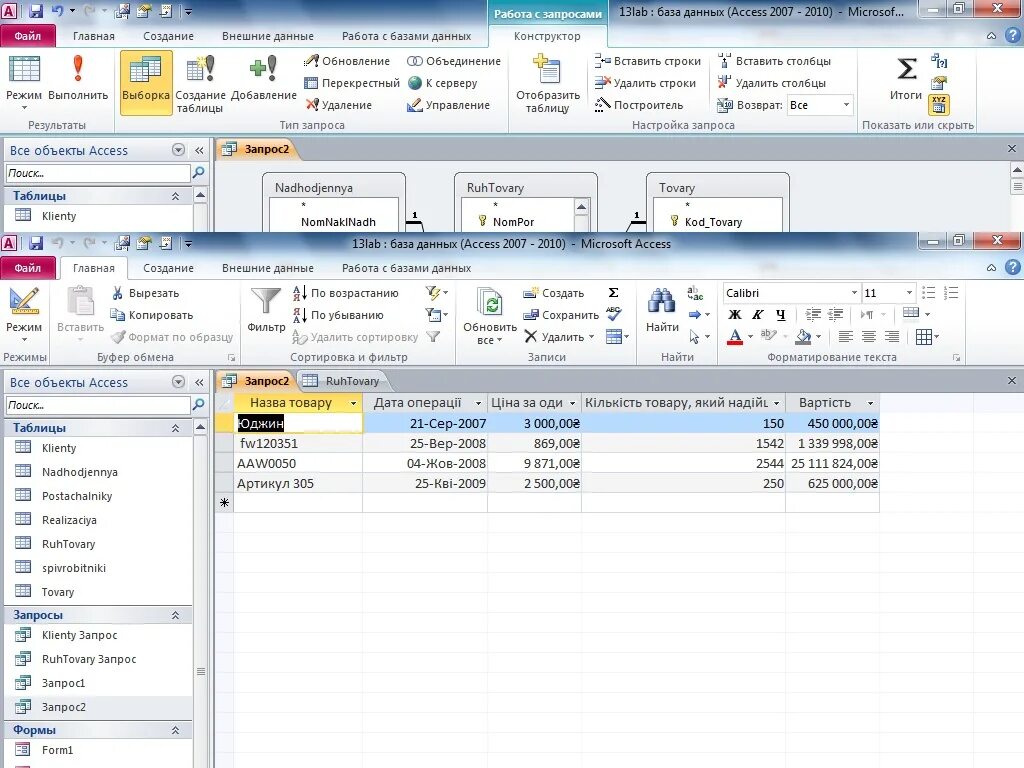Click the Удалить records button
This screenshot has width=1024, height=768.
pos(560,336)
